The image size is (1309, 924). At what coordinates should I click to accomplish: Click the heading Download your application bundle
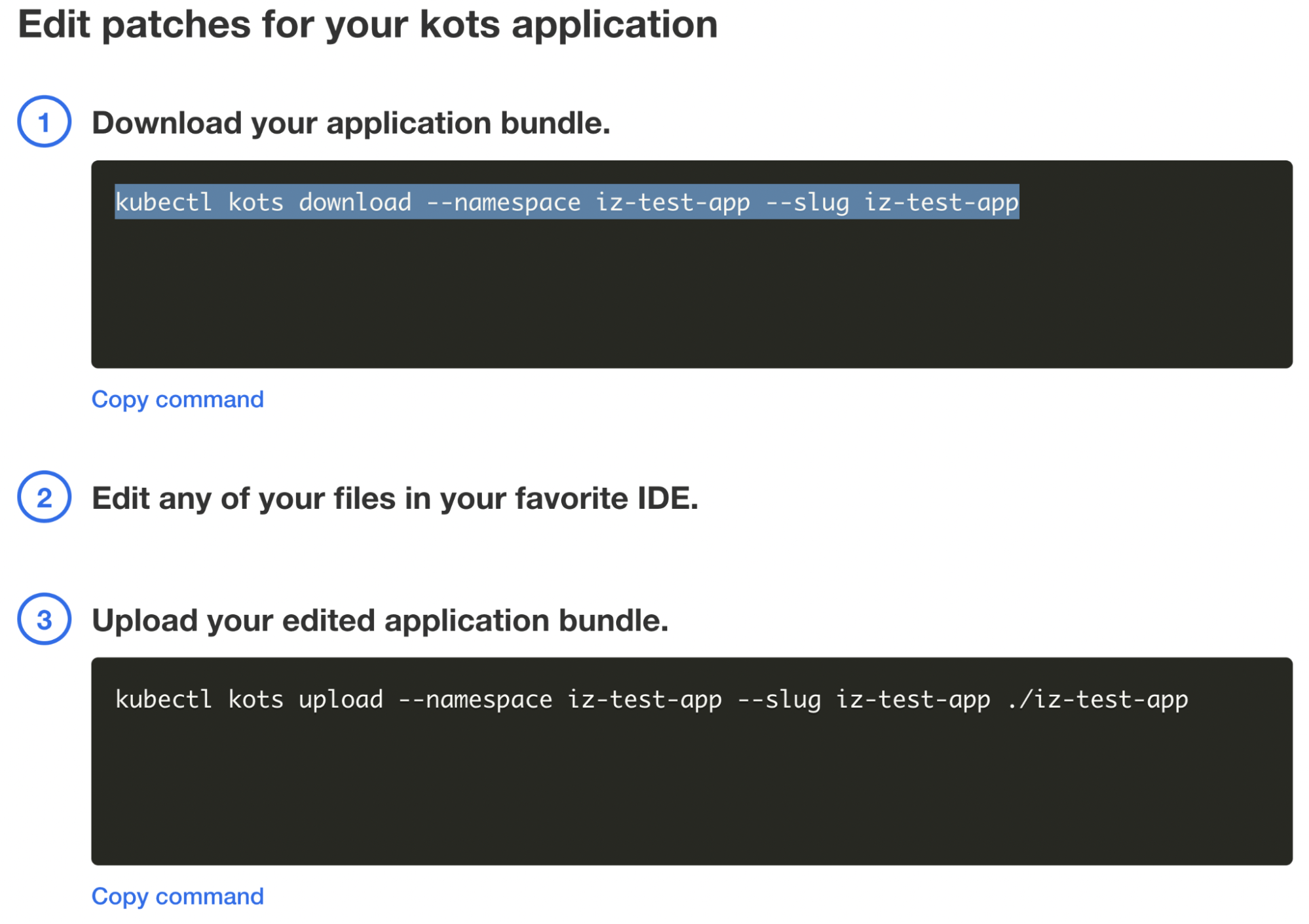[352, 122]
